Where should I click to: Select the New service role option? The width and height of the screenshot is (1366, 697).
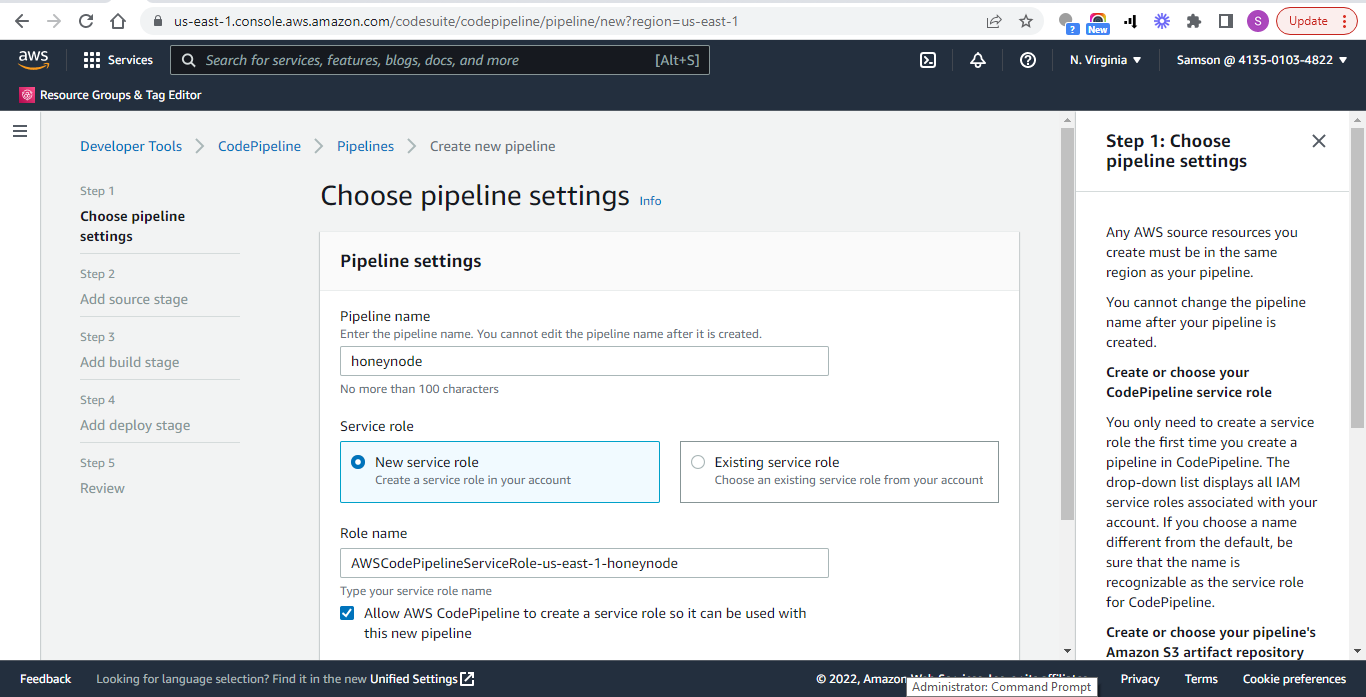tap(357, 461)
